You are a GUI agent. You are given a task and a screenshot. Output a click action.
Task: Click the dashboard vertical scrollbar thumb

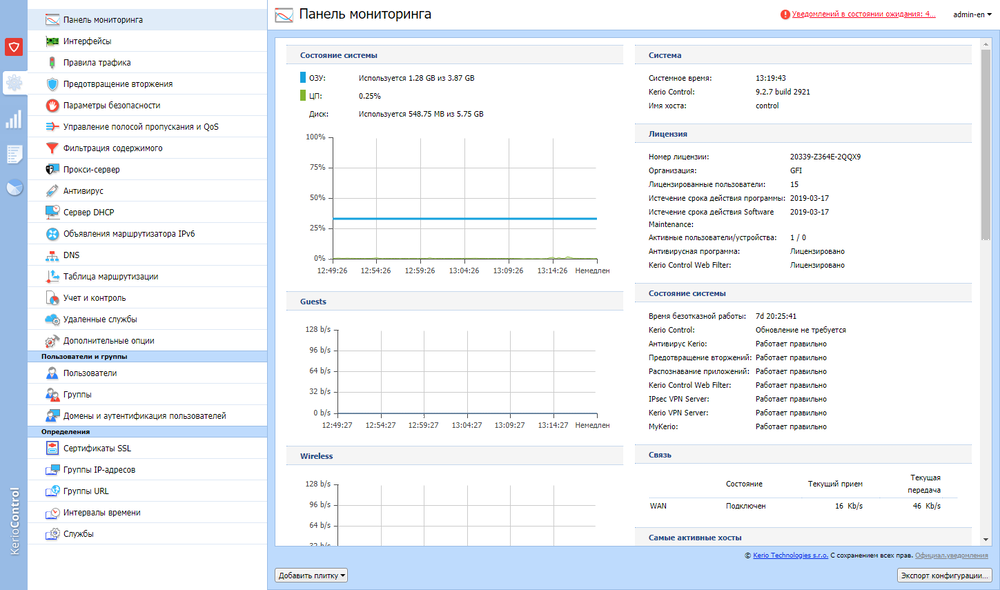click(985, 144)
